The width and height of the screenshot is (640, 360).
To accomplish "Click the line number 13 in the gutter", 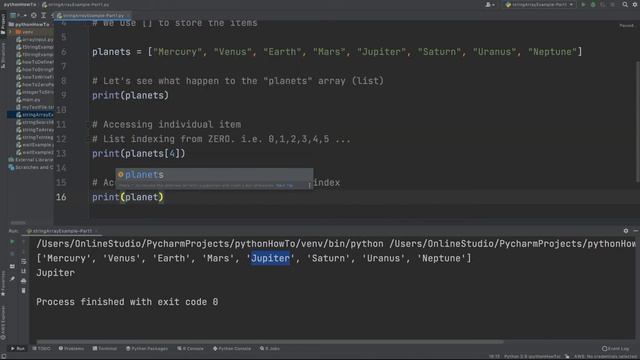I will pyautogui.click(x=61, y=153).
